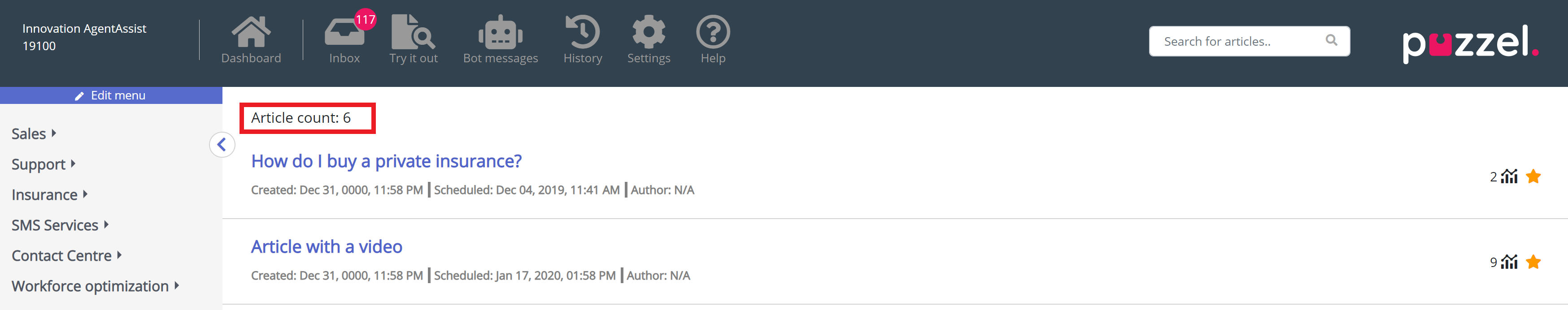Open the Settings gear icon
Viewport: 1568px width, 310px height.
(648, 33)
